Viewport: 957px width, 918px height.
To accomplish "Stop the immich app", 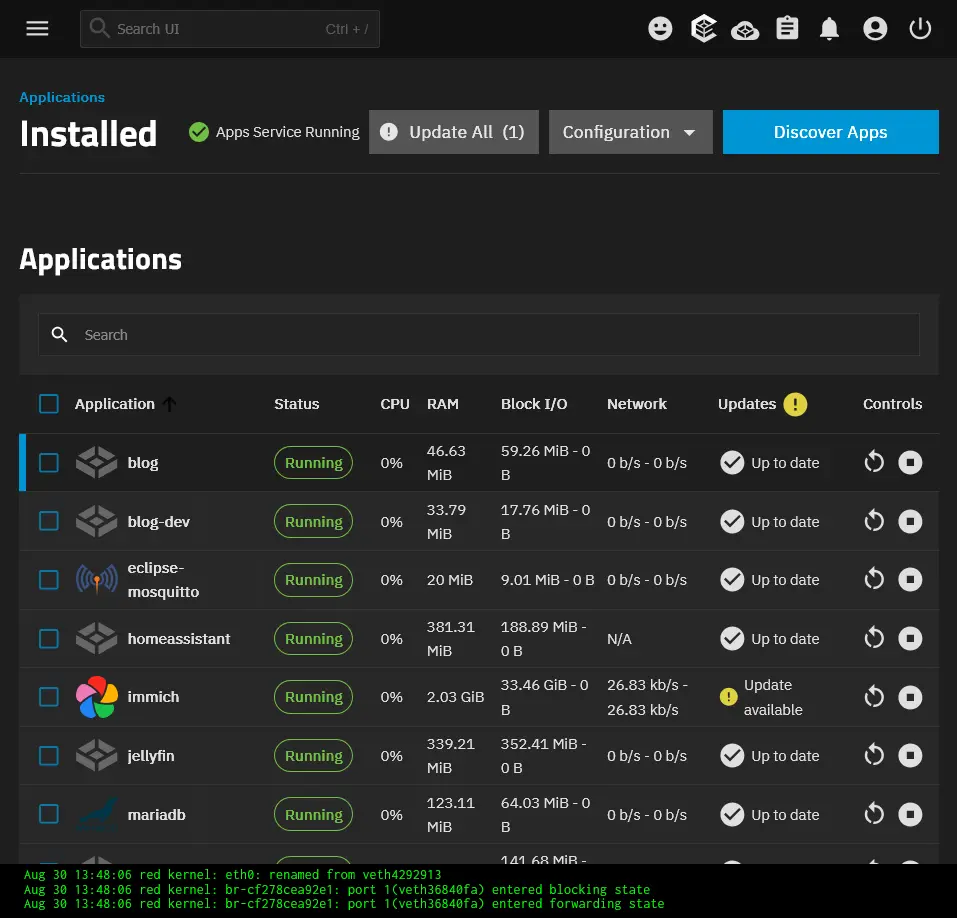I will pos(909,696).
